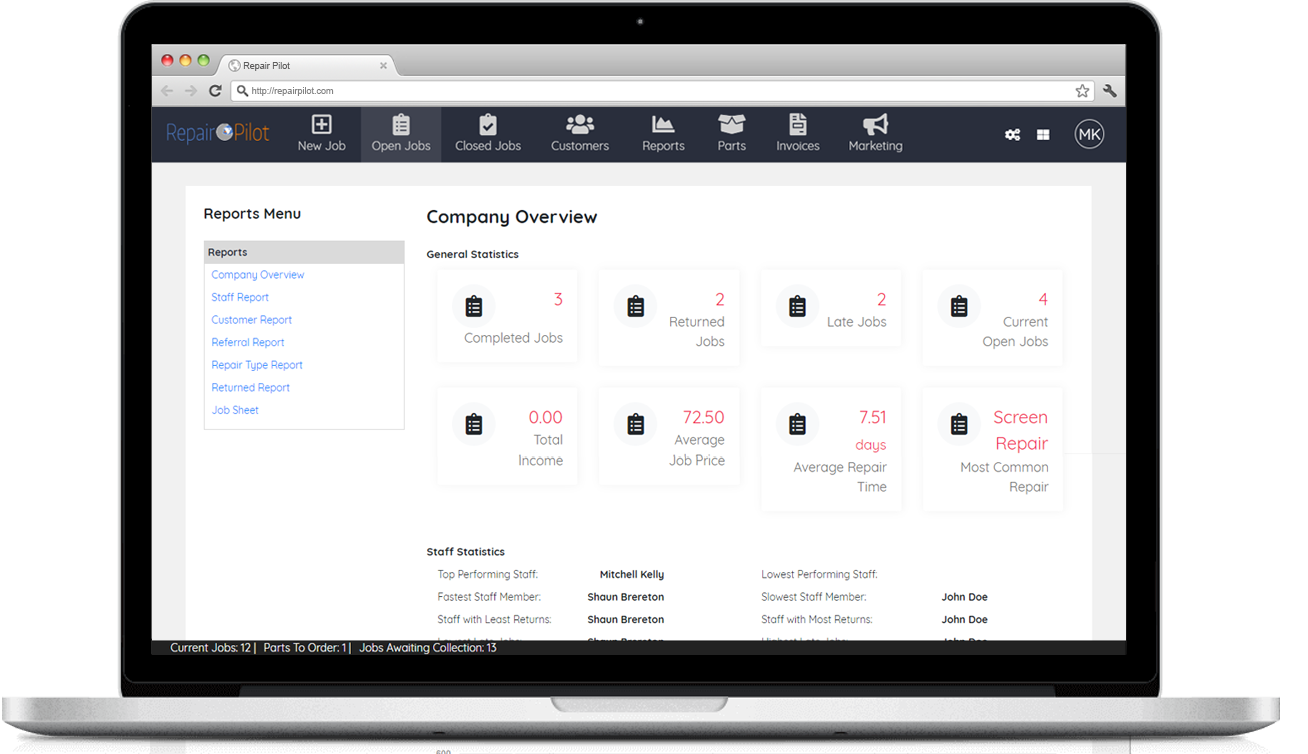Click the Most Common Repair clipboard icon

959,424
